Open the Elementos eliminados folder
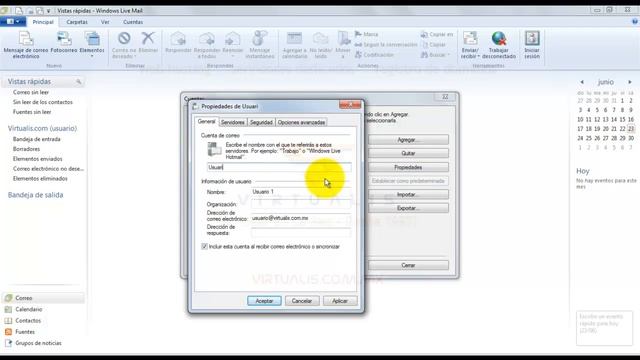 click(x=40, y=178)
